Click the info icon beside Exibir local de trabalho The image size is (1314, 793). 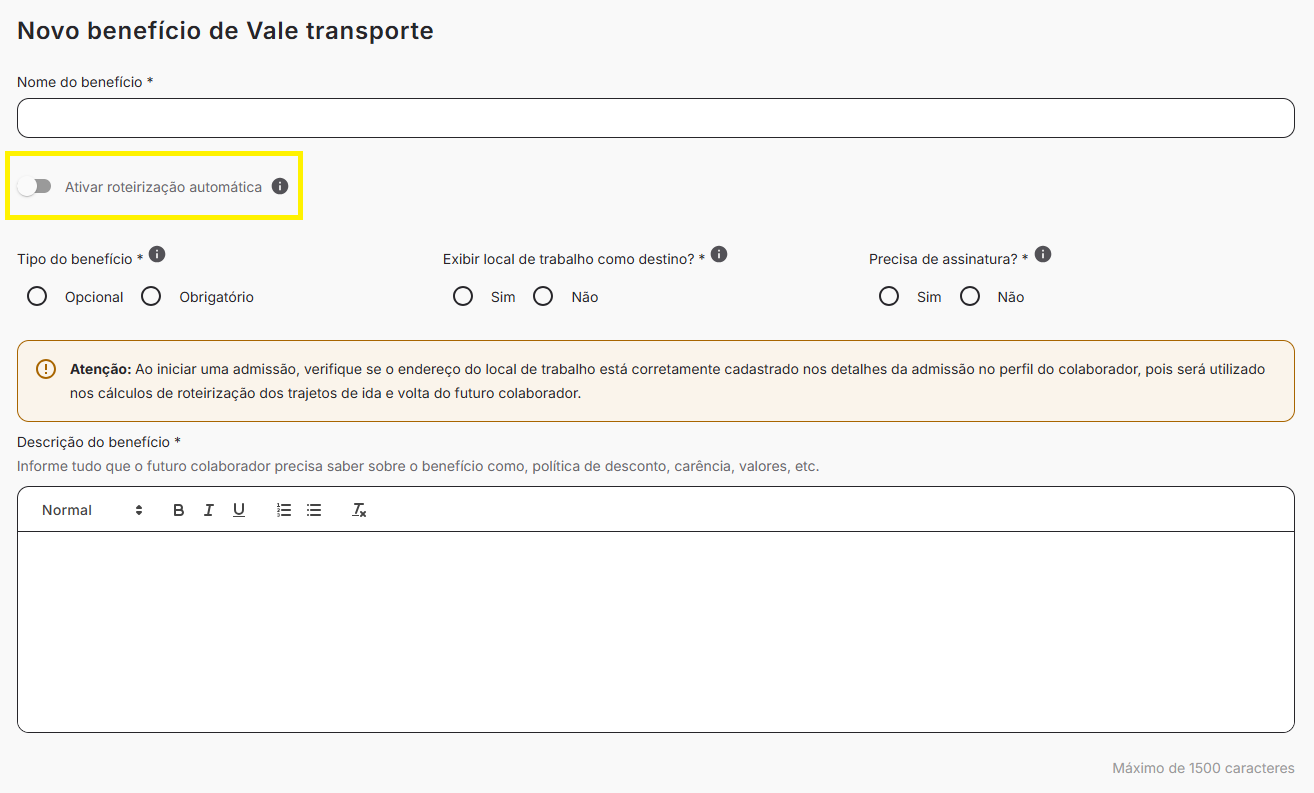point(718,254)
